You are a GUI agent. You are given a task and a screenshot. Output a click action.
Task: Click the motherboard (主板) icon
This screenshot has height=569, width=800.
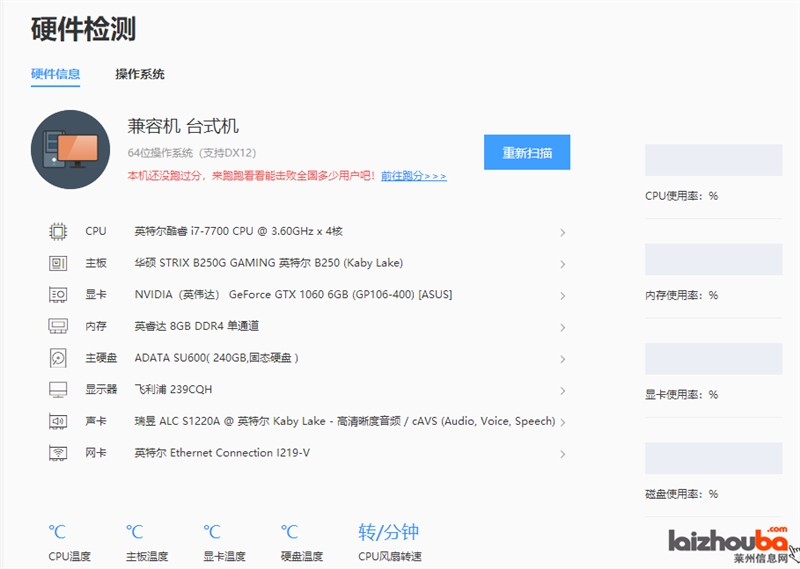[58, 263]
